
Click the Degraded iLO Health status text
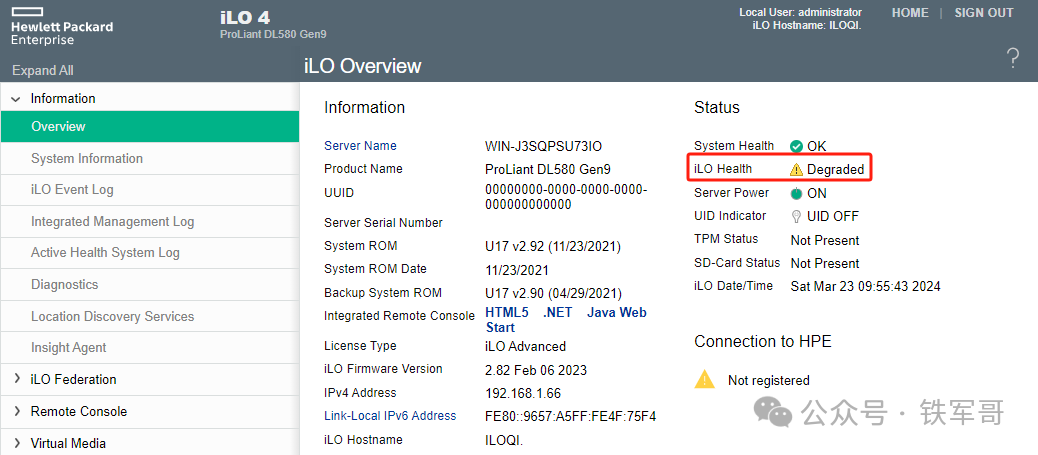coord(835,170)
